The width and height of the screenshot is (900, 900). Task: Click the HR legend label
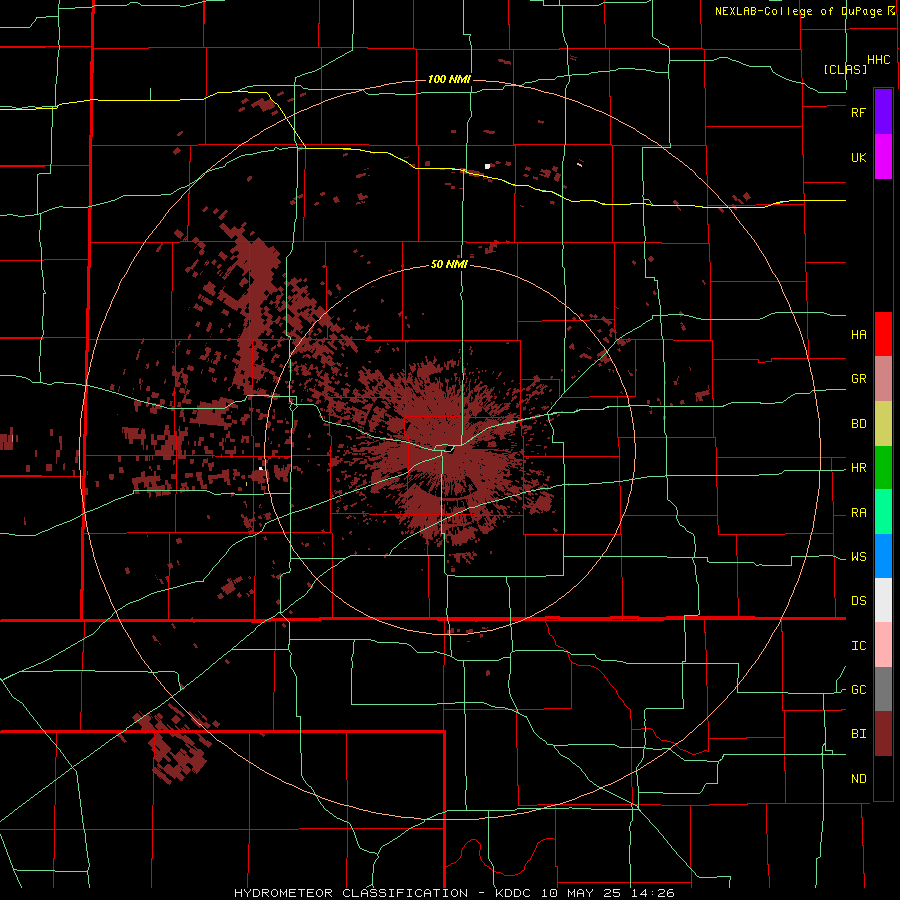858,468
